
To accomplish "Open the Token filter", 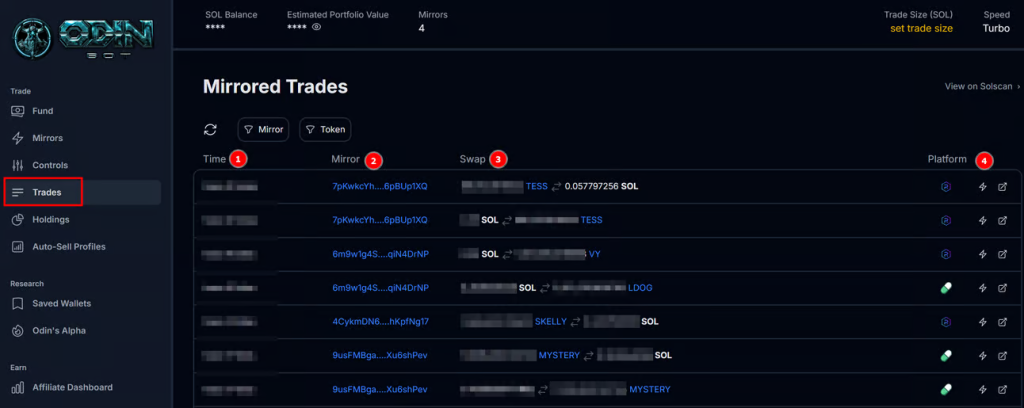I will tap(325, 129).
